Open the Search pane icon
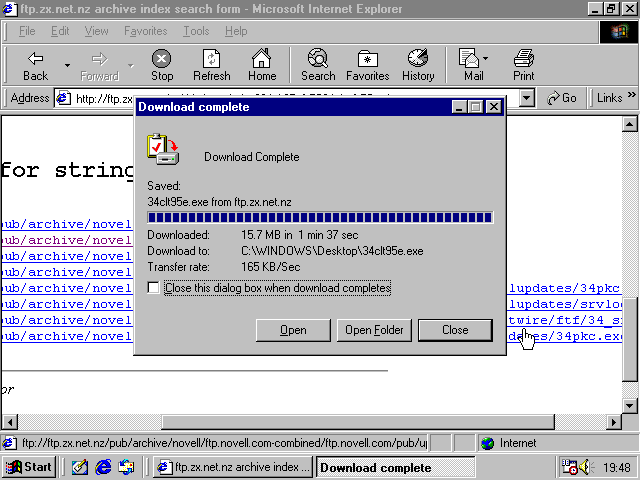 coord(318,58)
